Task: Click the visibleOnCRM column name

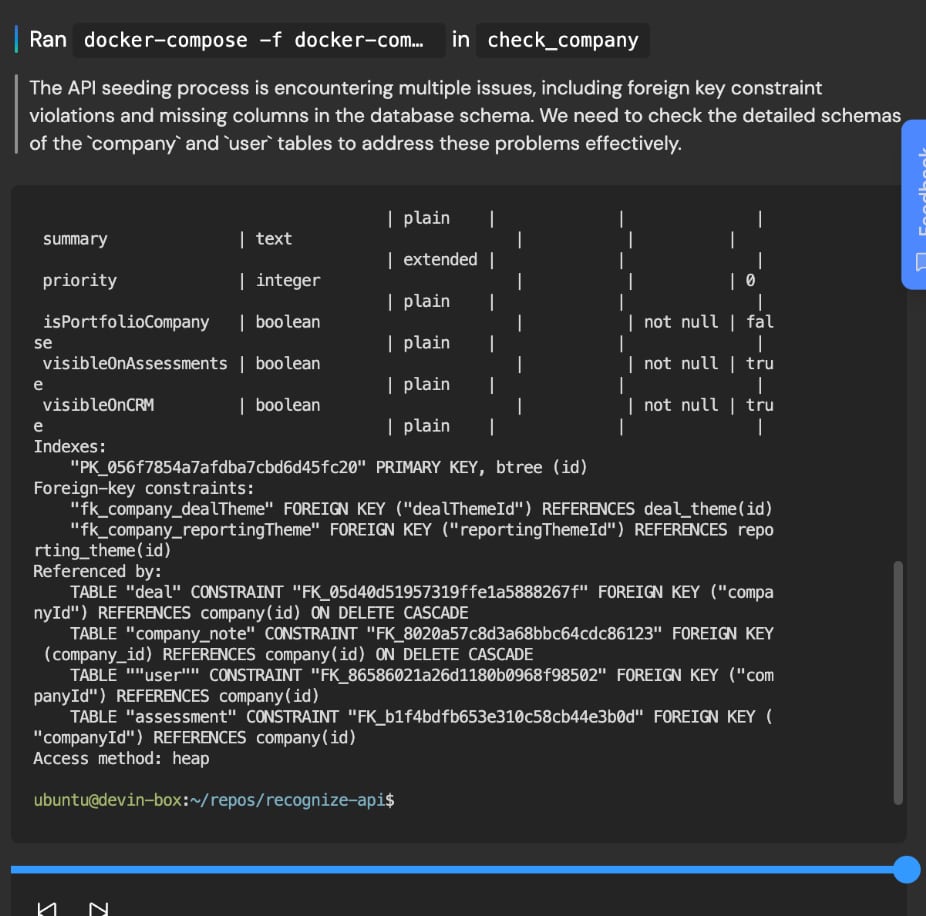Action: [x=98, y=405]
